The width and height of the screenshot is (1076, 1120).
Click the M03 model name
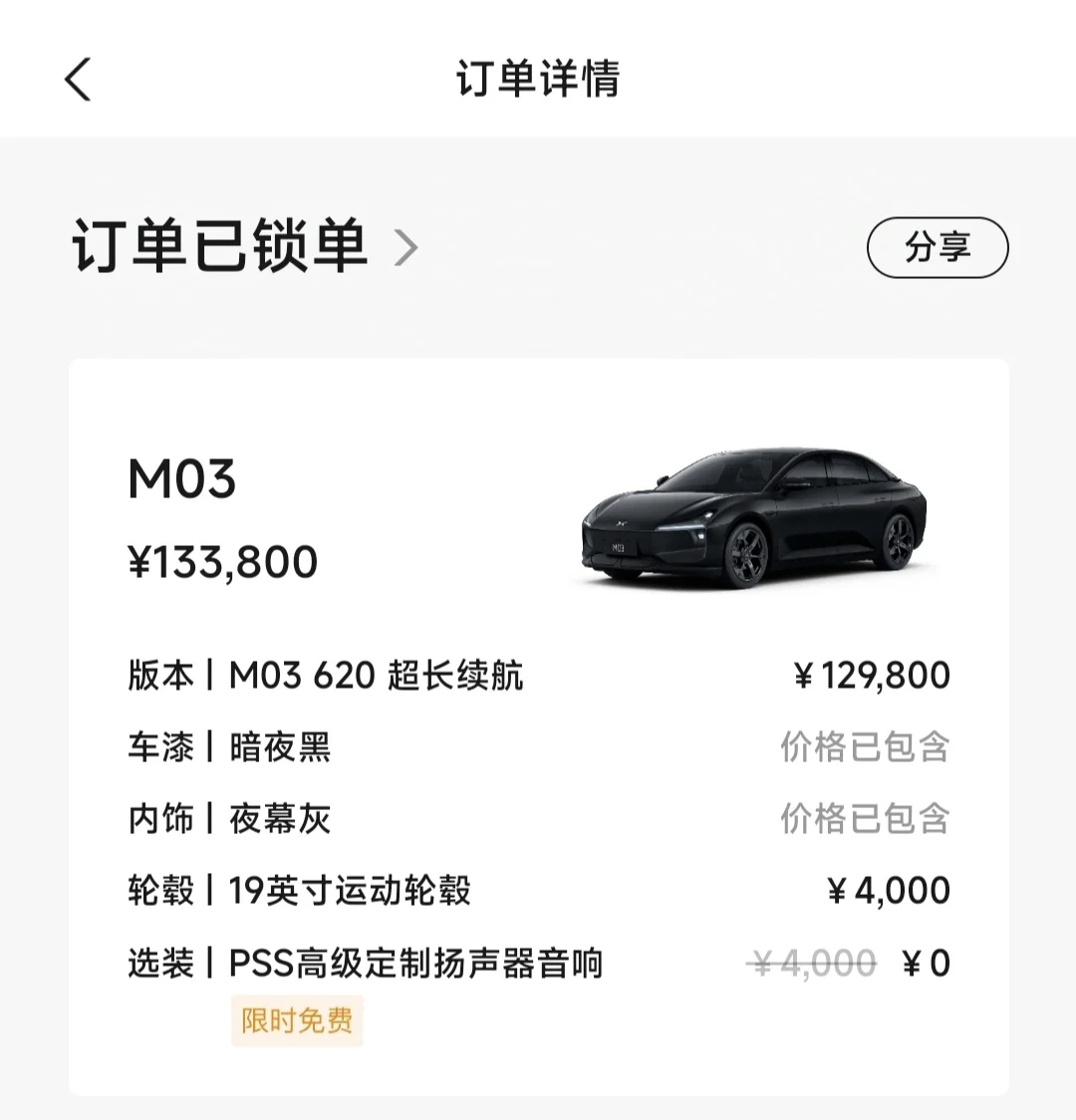coord(182,478)
